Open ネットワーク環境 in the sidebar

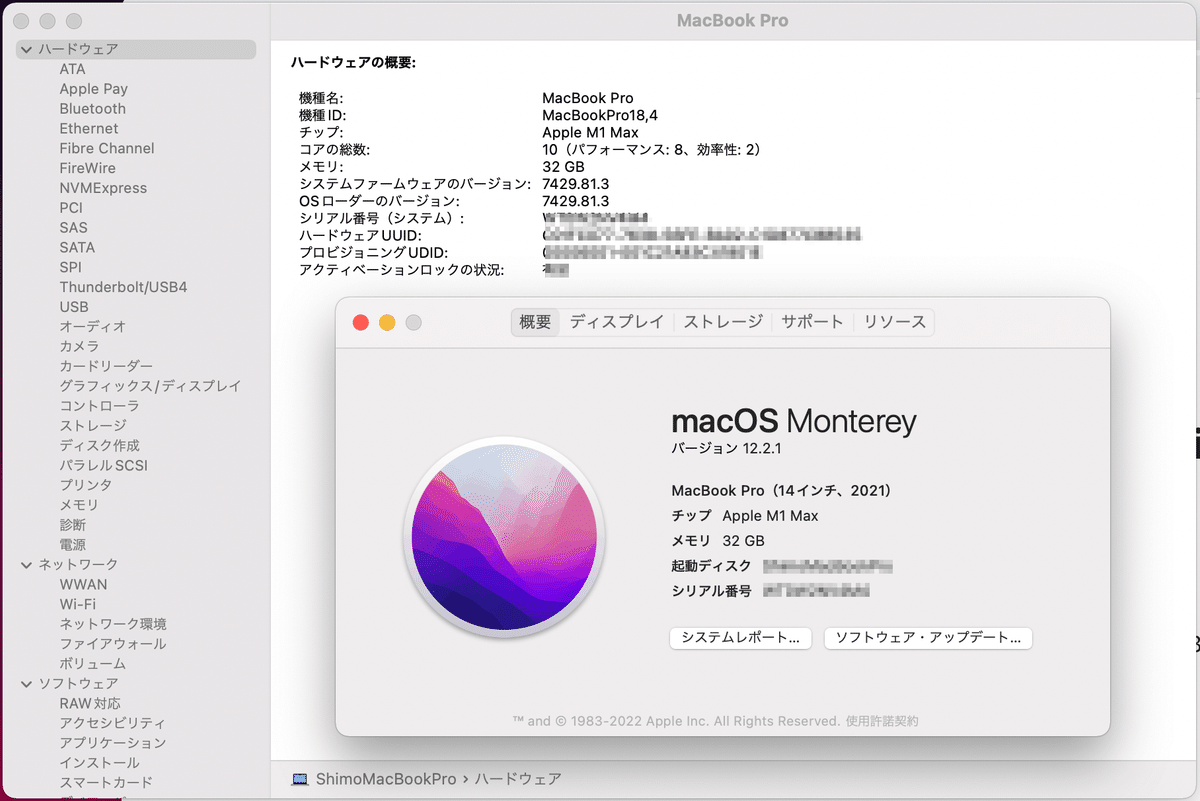point(112,624)
